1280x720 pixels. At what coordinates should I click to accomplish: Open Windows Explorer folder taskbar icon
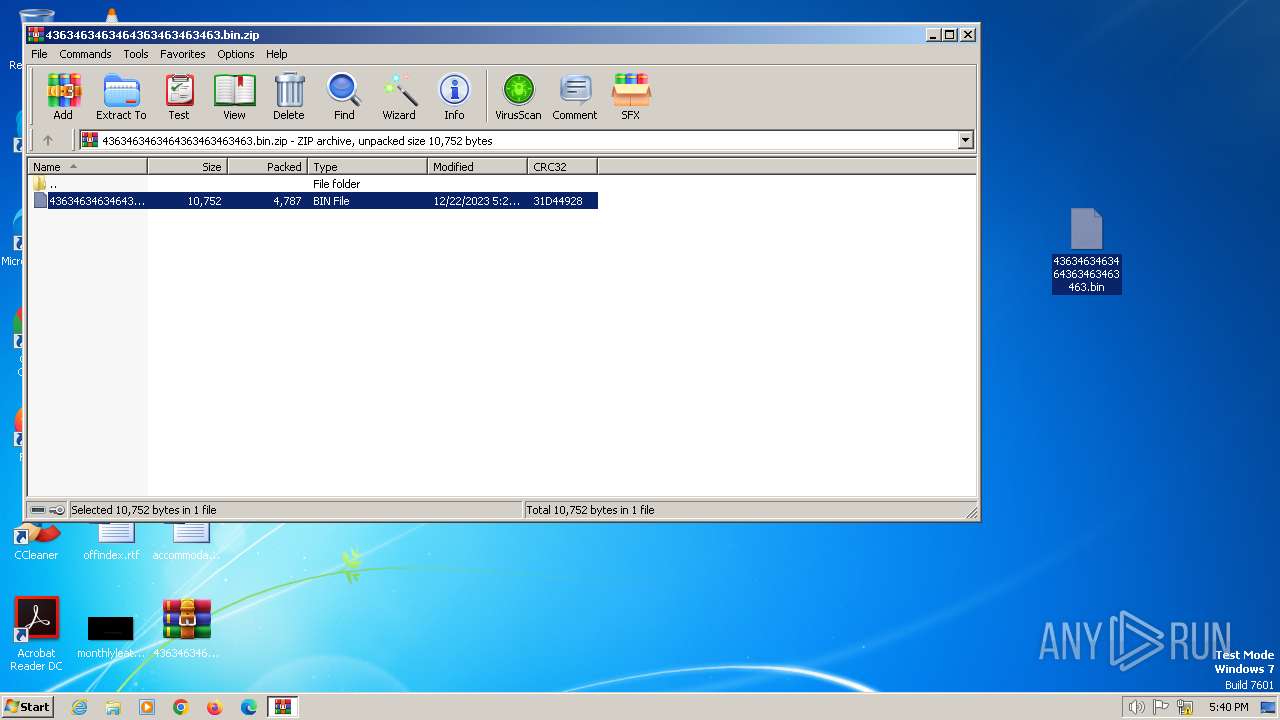pos(113,707)
